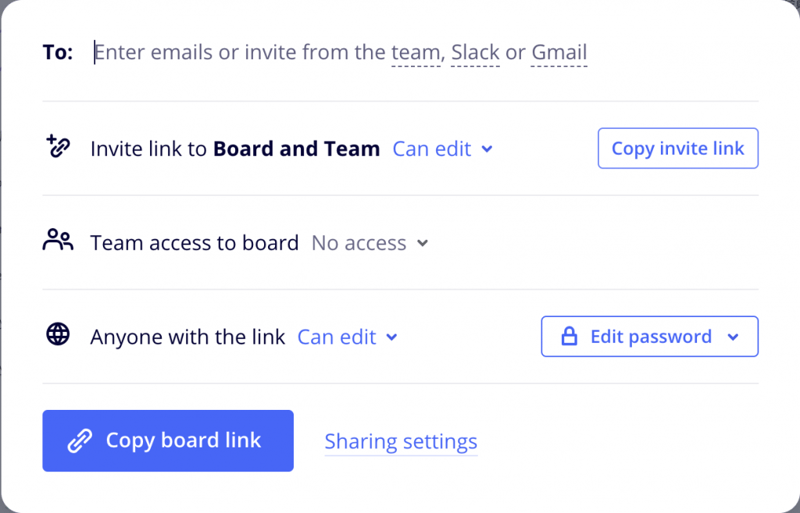800x513 pixels.
Task: Open the Team access No access dropdown
Action: (359, 243)
